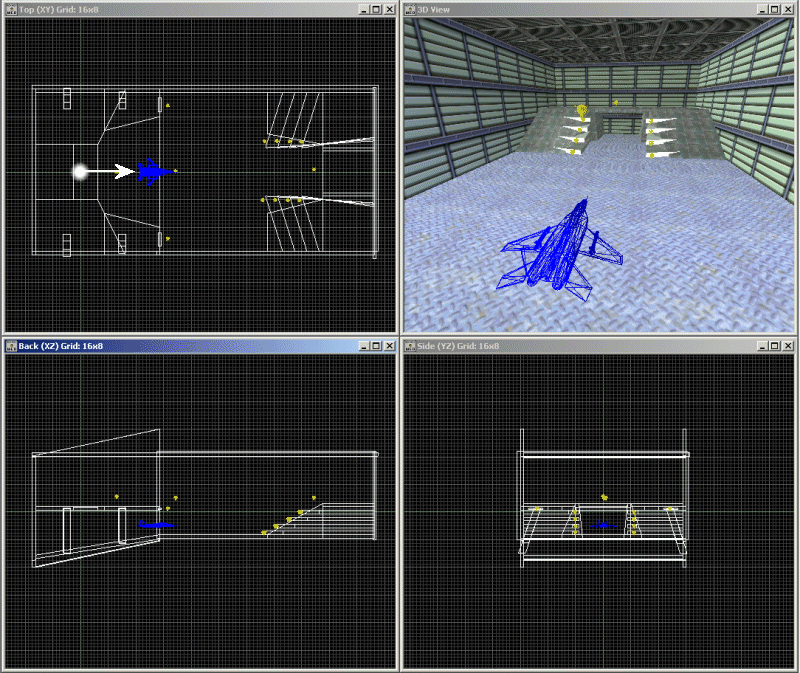Screen dimensions: 800x673
Task: Focus the Back (XZ) Grid title bar
Action: (200, 346)
